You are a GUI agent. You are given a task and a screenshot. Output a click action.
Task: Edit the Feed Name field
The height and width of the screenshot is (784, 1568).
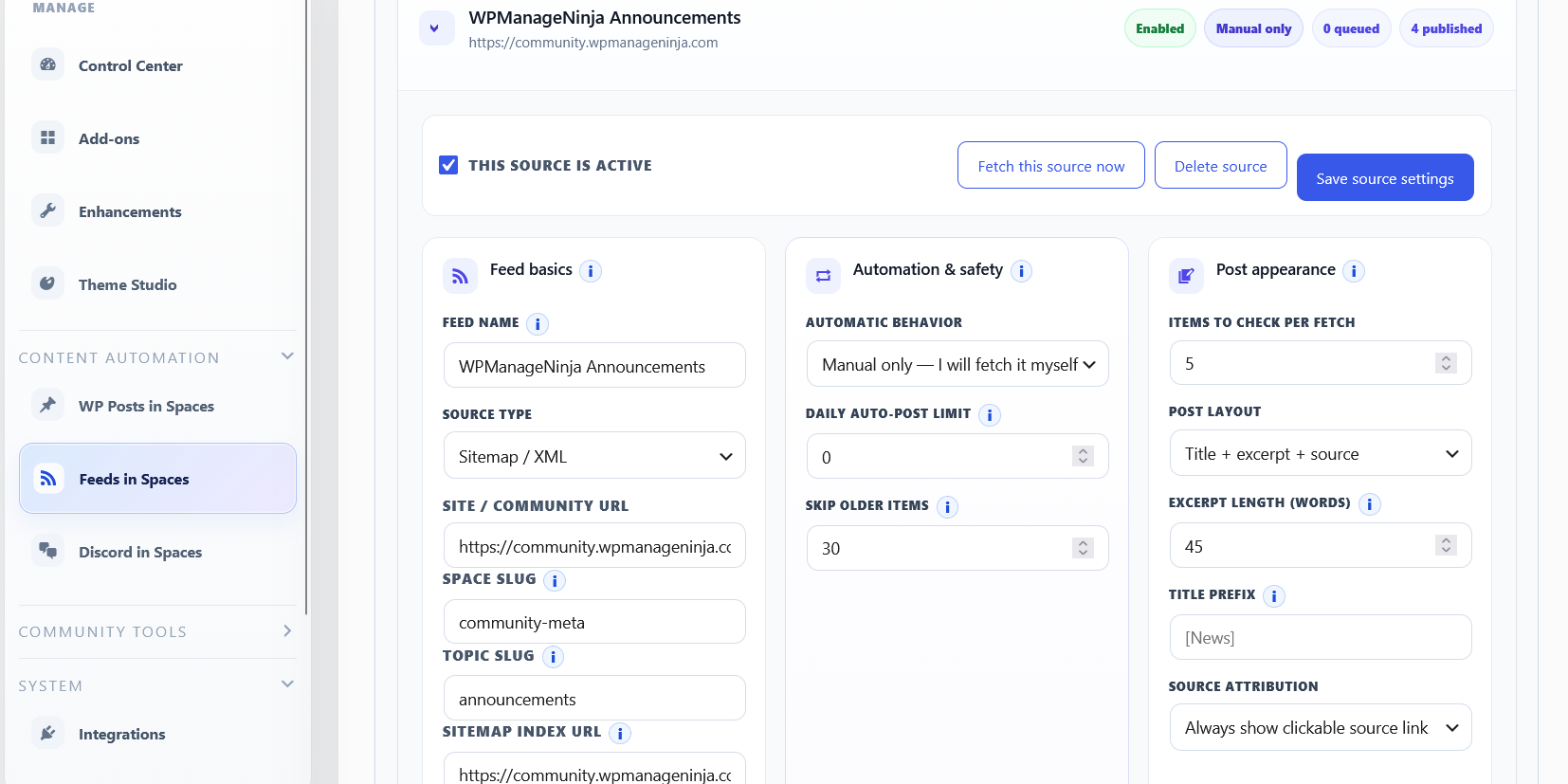(594, 366)
